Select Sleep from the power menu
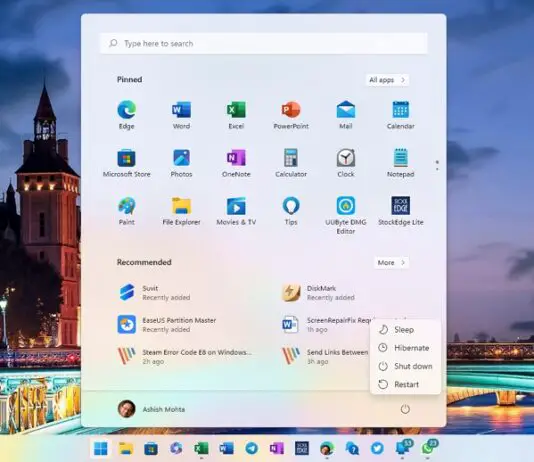This screenshot has height=462, width=534. pos(405,330)
